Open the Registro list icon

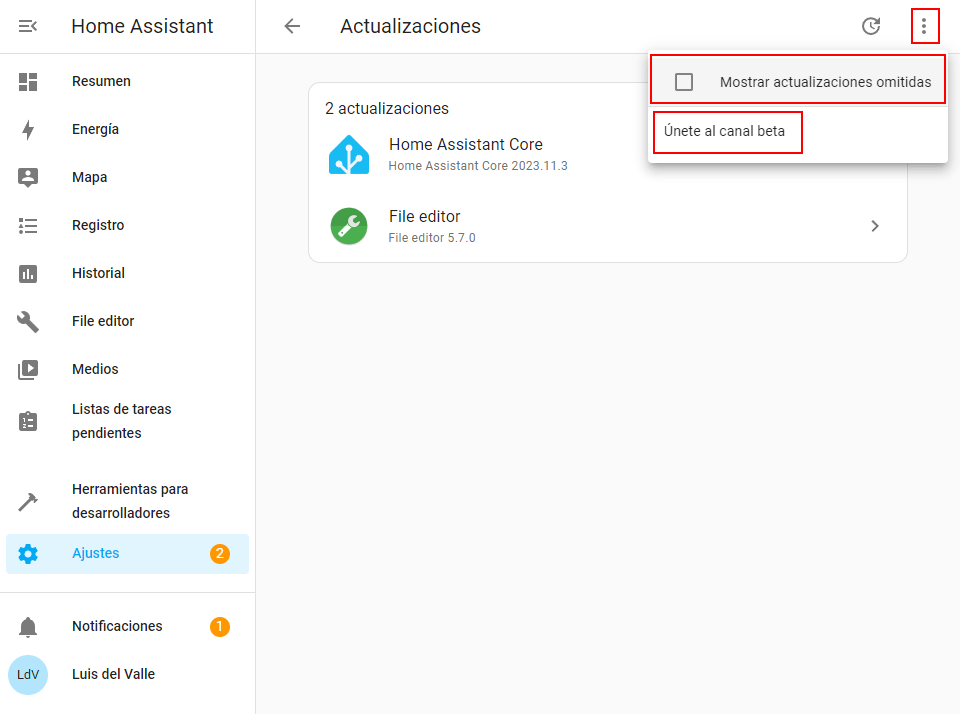[x=28, y=226]
